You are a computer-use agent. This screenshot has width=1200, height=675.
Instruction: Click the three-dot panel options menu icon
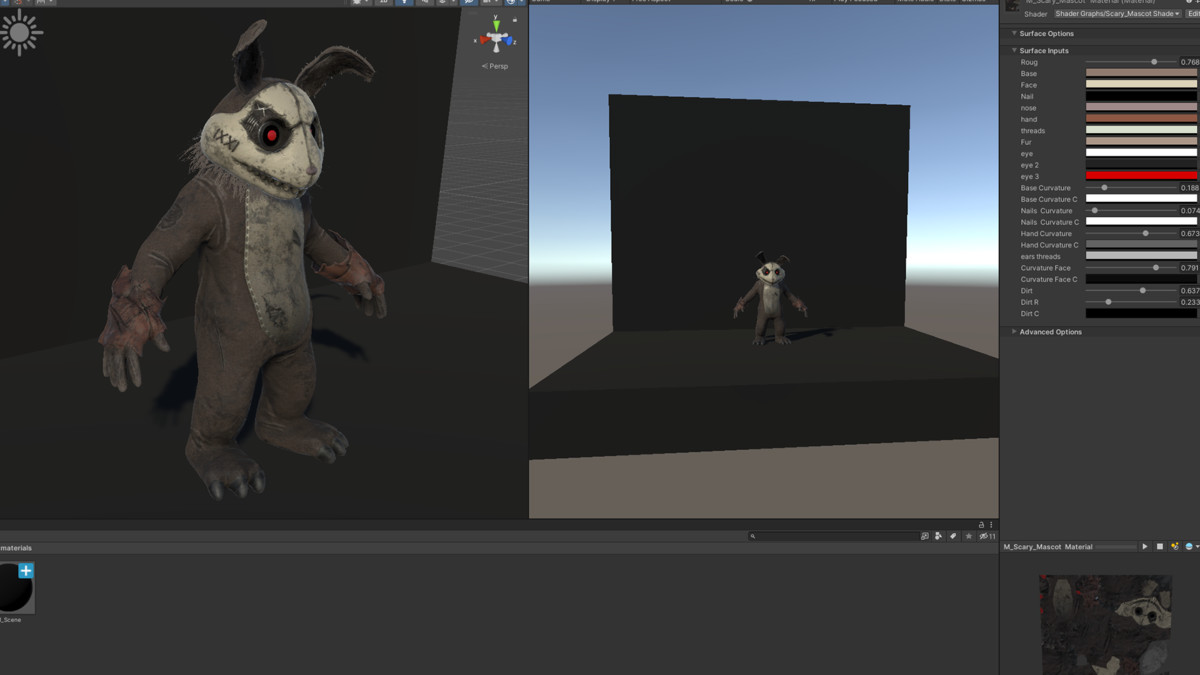click(991, 524)
